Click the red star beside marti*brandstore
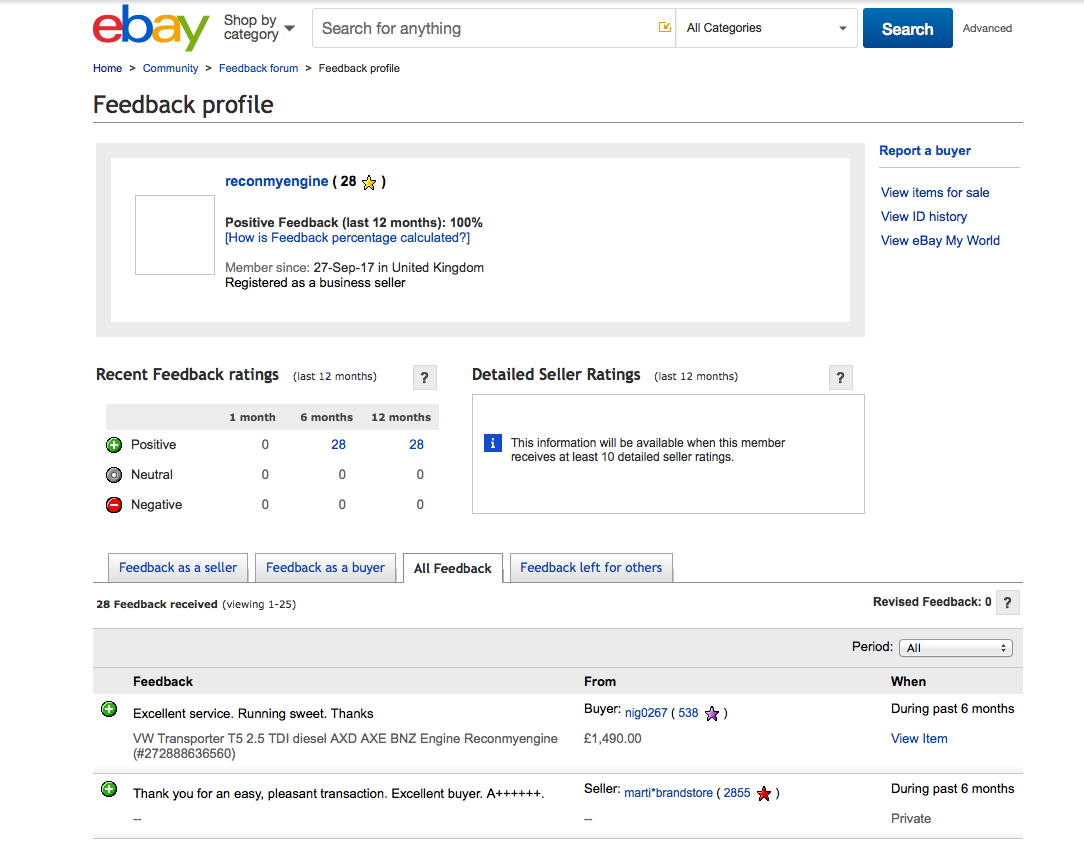Image resolution: width=1084 pixels, height=841 pixels. [763, 793]
